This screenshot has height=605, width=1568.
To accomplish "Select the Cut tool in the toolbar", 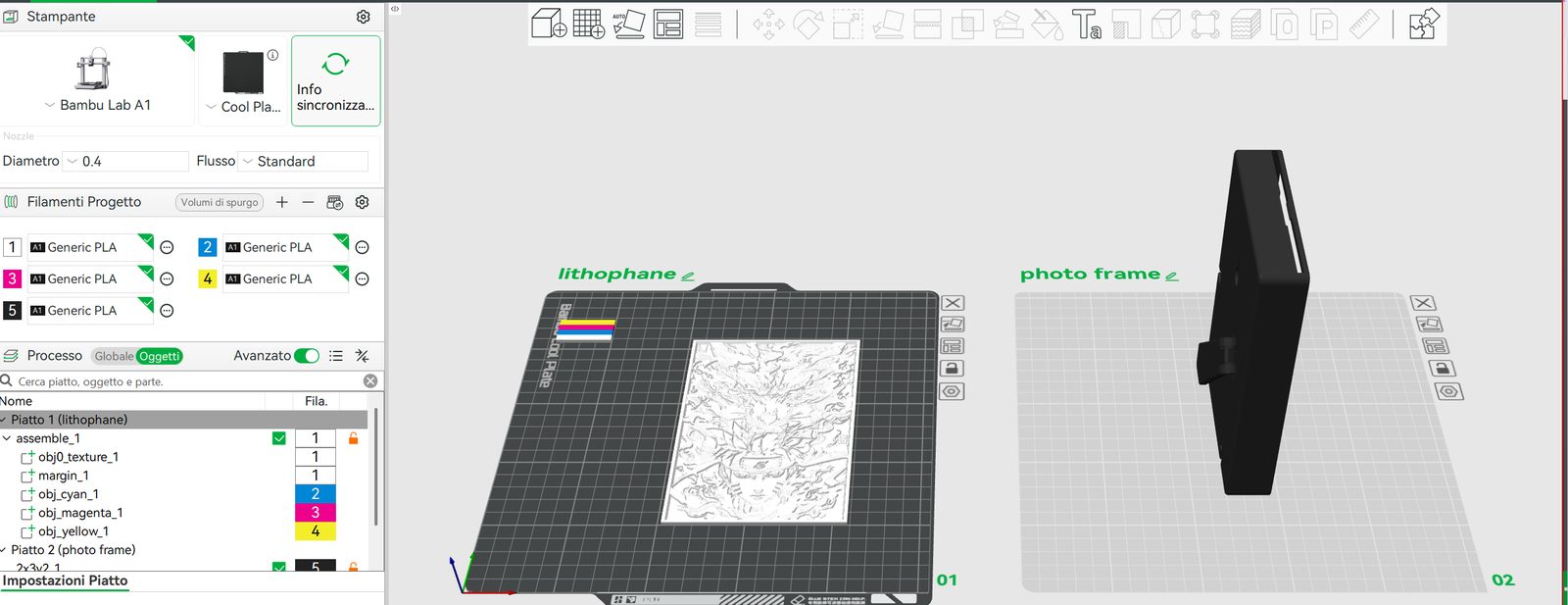I will (927, 25).
